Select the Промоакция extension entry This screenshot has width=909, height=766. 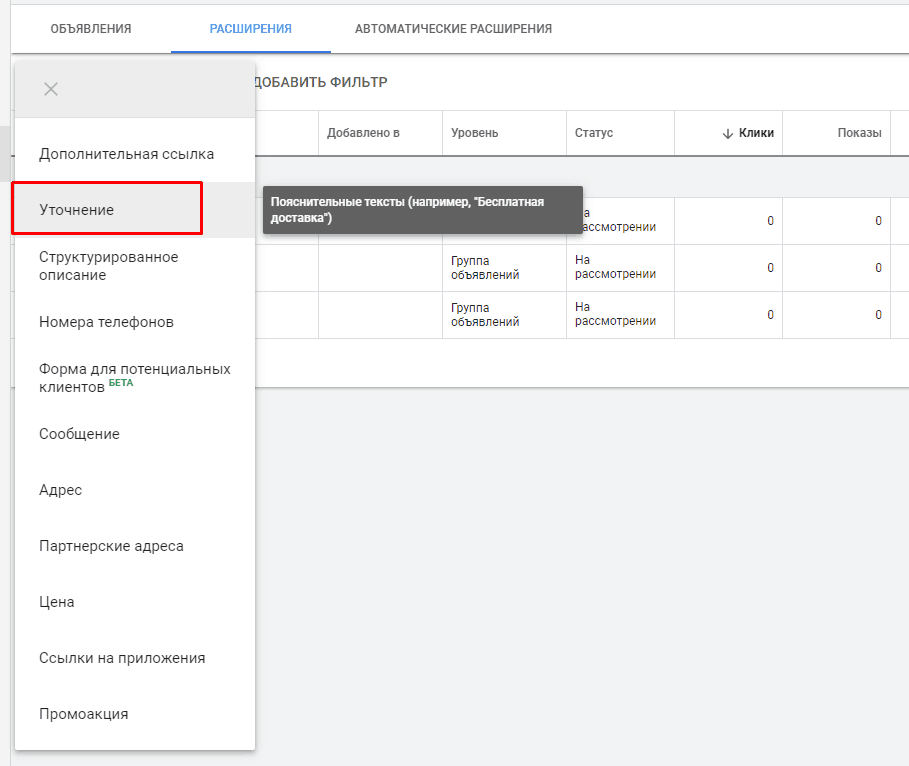pyautogui.click(x=83, y=713)
